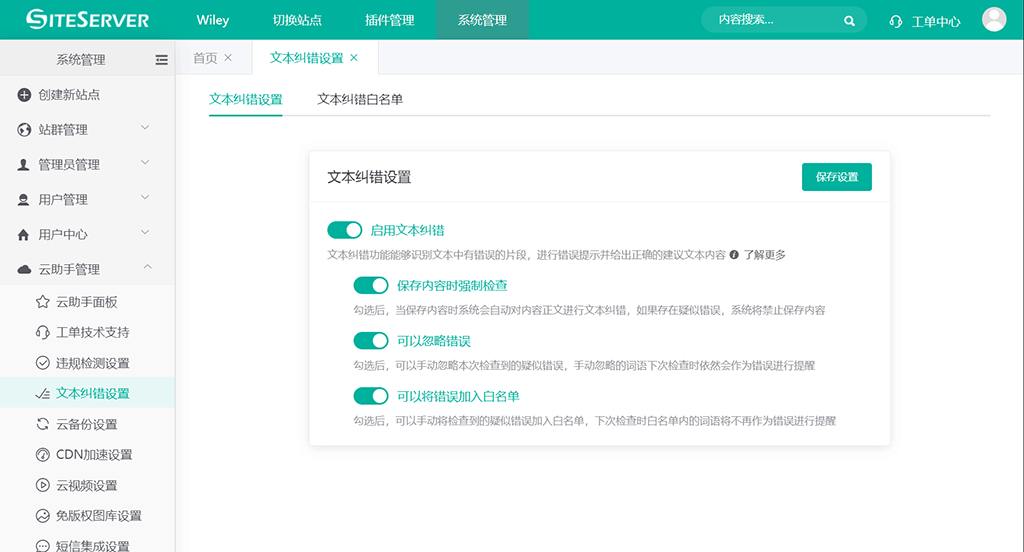Disable the 保存内容时强制检查 switch

coord(371,285)
